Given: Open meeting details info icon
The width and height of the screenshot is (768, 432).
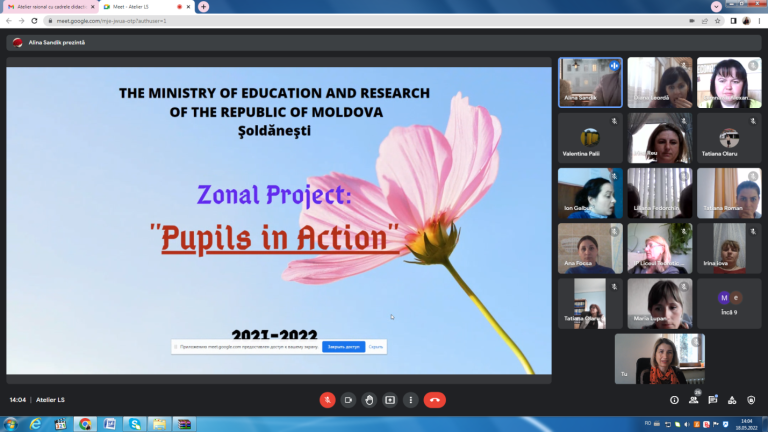Looking at the screenshot, I should tap(674, 400).
